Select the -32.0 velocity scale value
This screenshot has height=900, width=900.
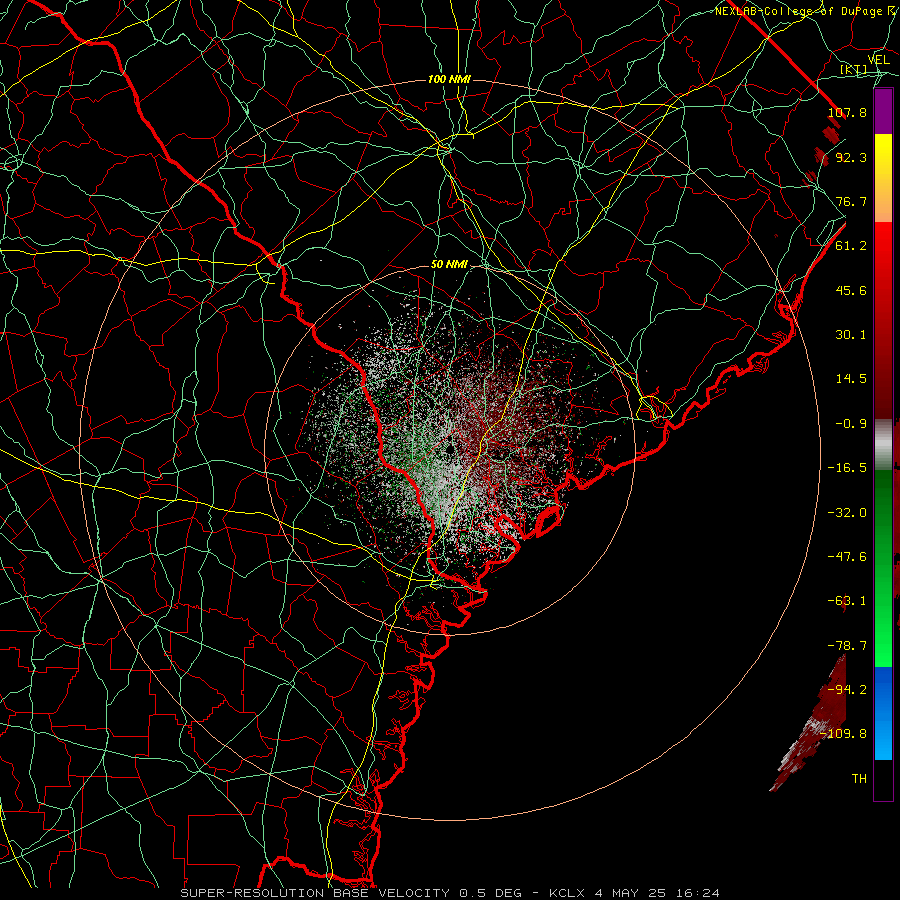point(847,512)
